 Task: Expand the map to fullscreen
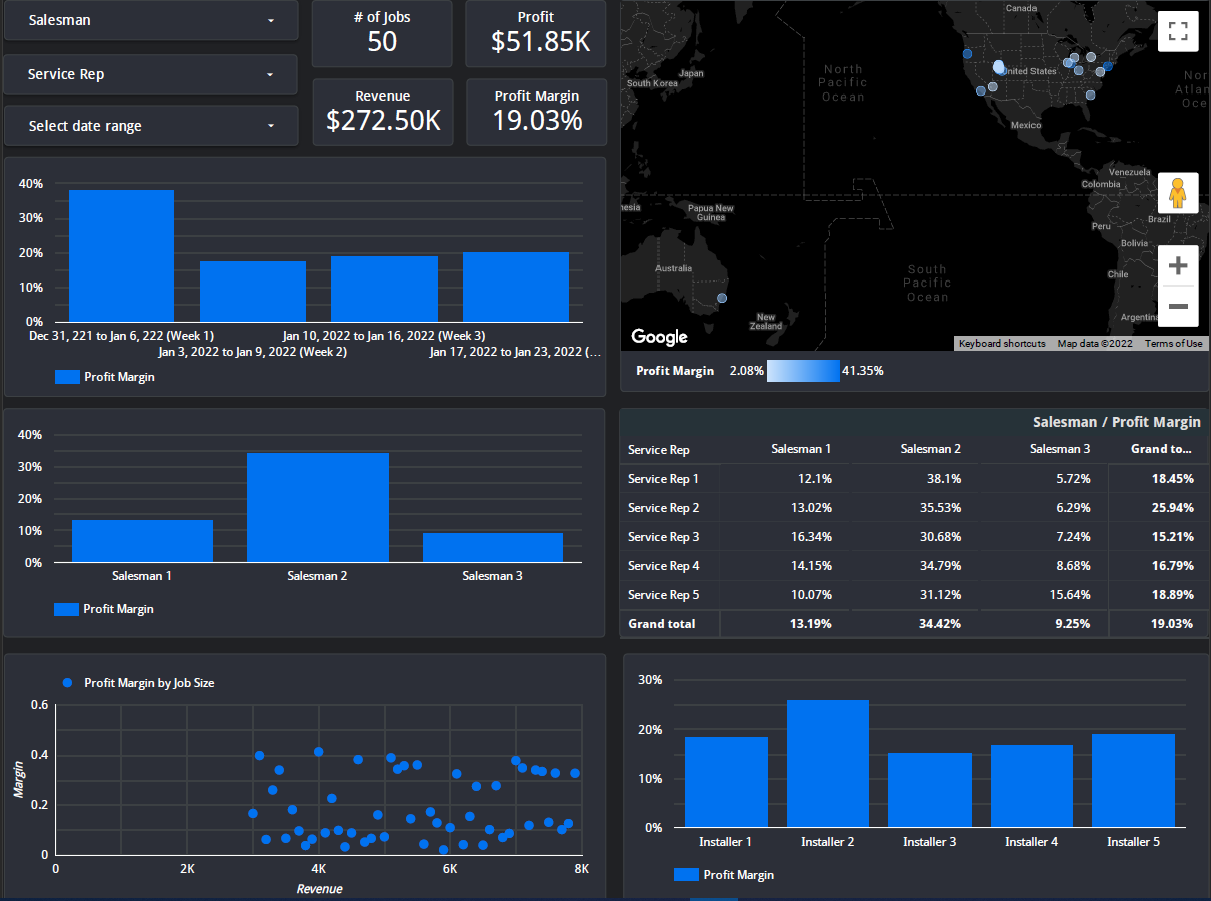(x=1177, y=31)
